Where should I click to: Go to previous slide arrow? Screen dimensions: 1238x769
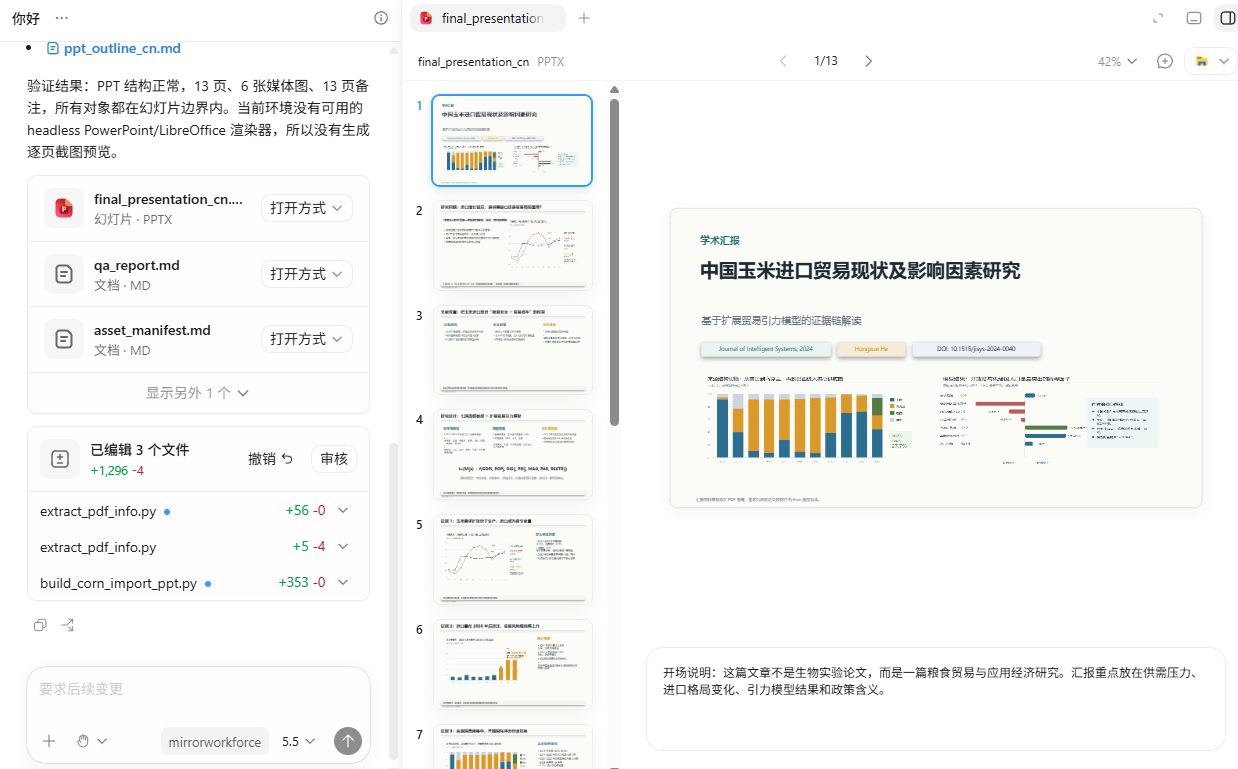click(784, 61)
